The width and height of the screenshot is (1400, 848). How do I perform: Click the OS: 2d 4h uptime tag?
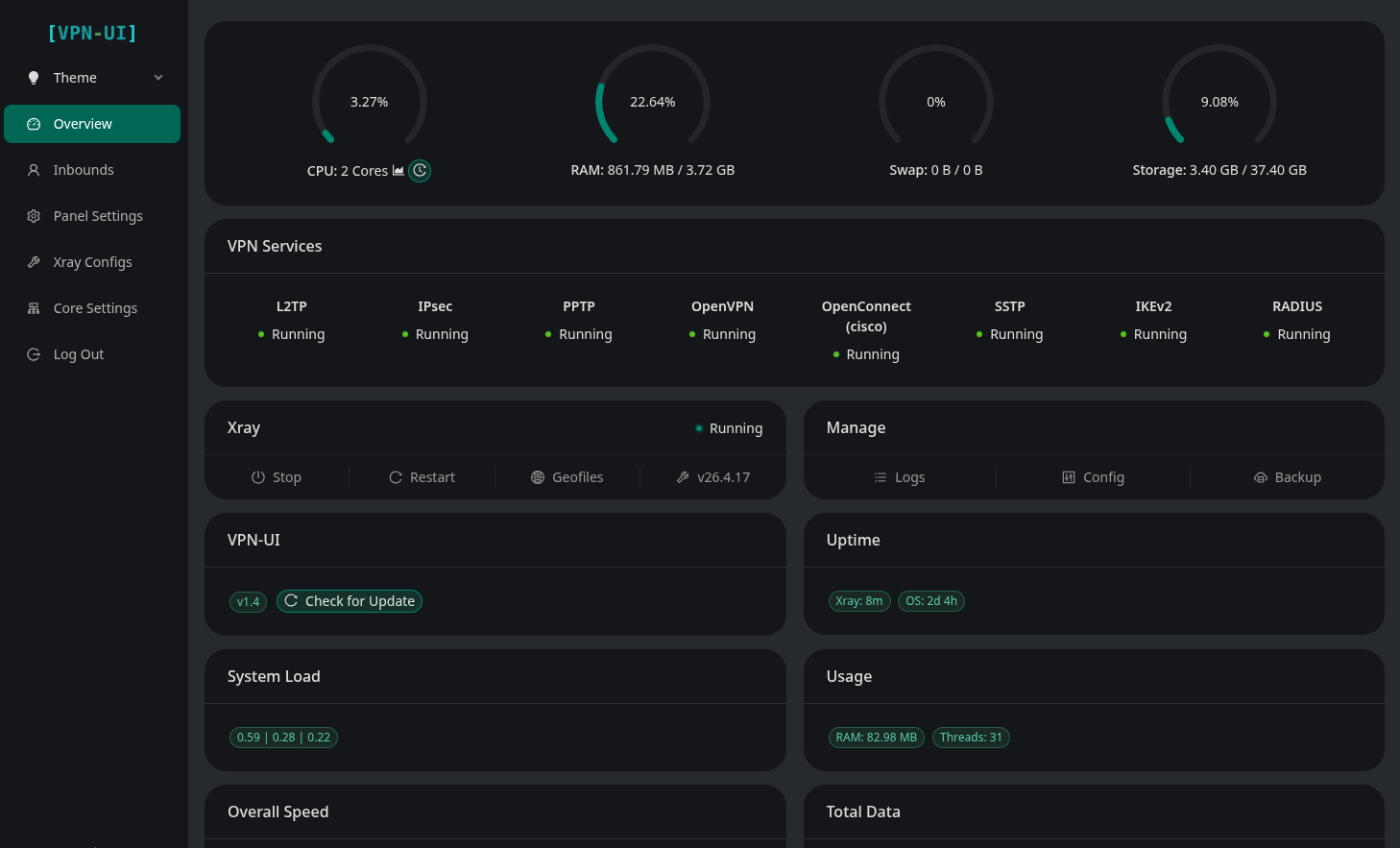[931, 601]
